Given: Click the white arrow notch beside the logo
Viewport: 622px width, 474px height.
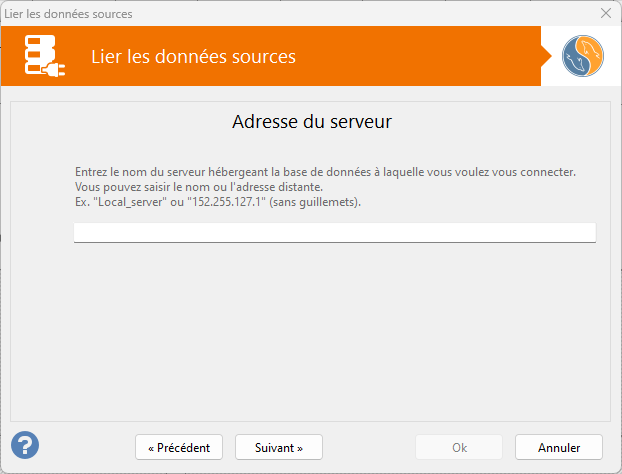Looking at the screenshot, I should point(547,57).
